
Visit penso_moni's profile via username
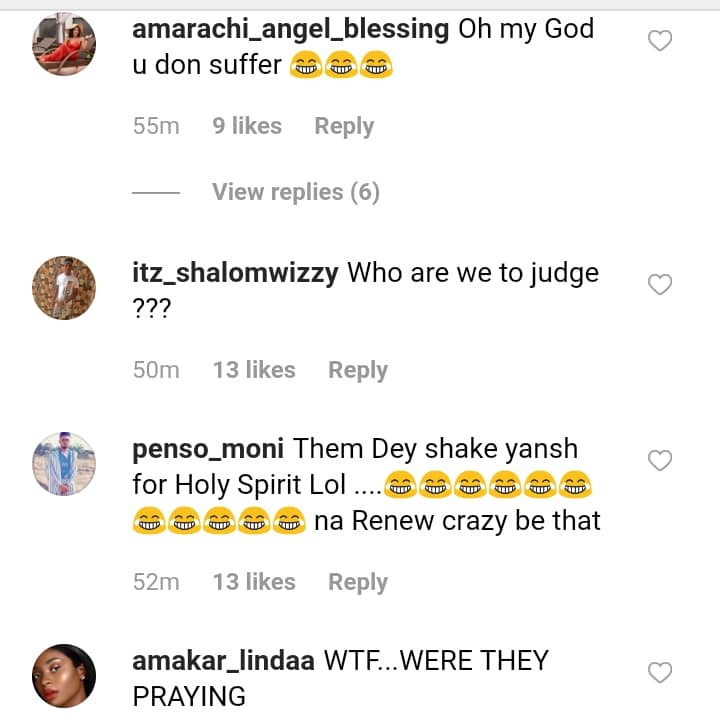(x=208, y=449)
